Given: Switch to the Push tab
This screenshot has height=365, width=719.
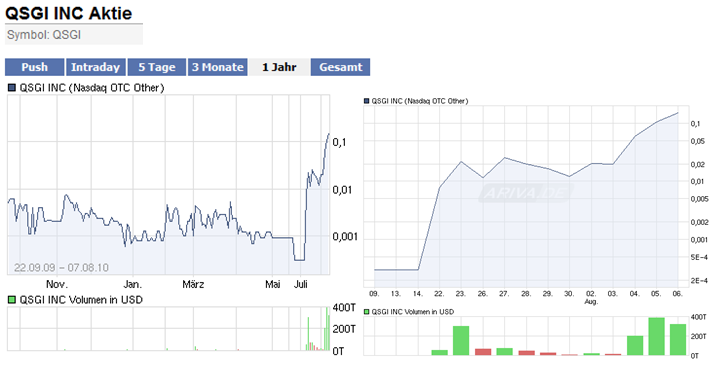Looking at the screenshot, I should pyautogui.click(x=34, y=67).
